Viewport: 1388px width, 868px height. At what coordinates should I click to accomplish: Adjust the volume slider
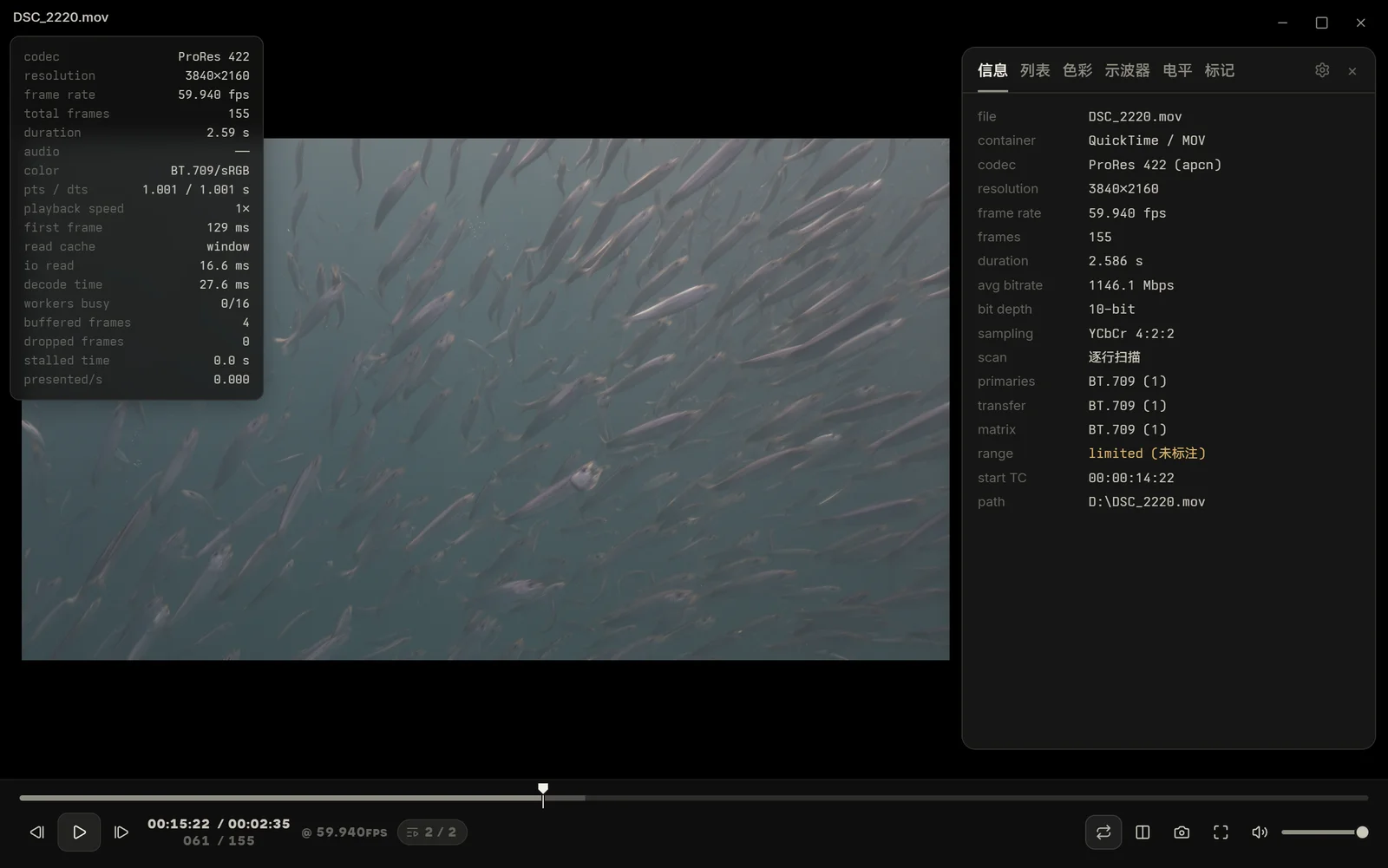[1325, 832]
